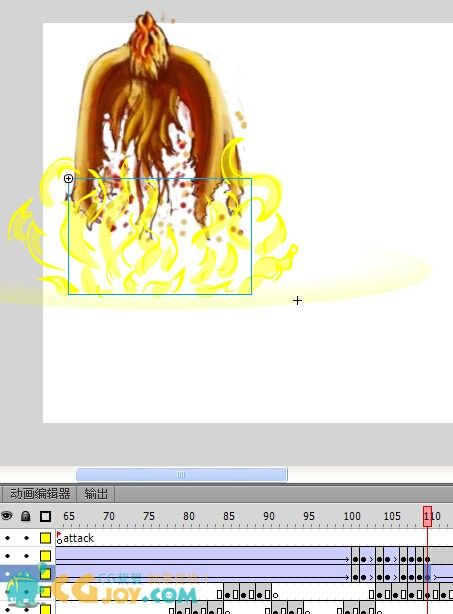Jump to frame 100 on the ruler
Image resolution: width=453 pixels, height=614 pixels.
tap(352, 516)
